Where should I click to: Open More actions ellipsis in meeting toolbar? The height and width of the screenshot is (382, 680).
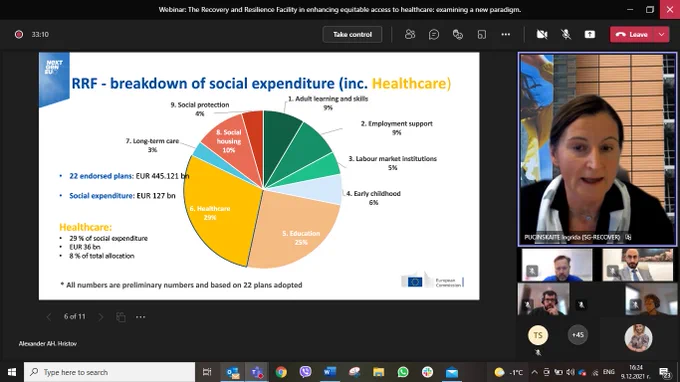point(506,34)
